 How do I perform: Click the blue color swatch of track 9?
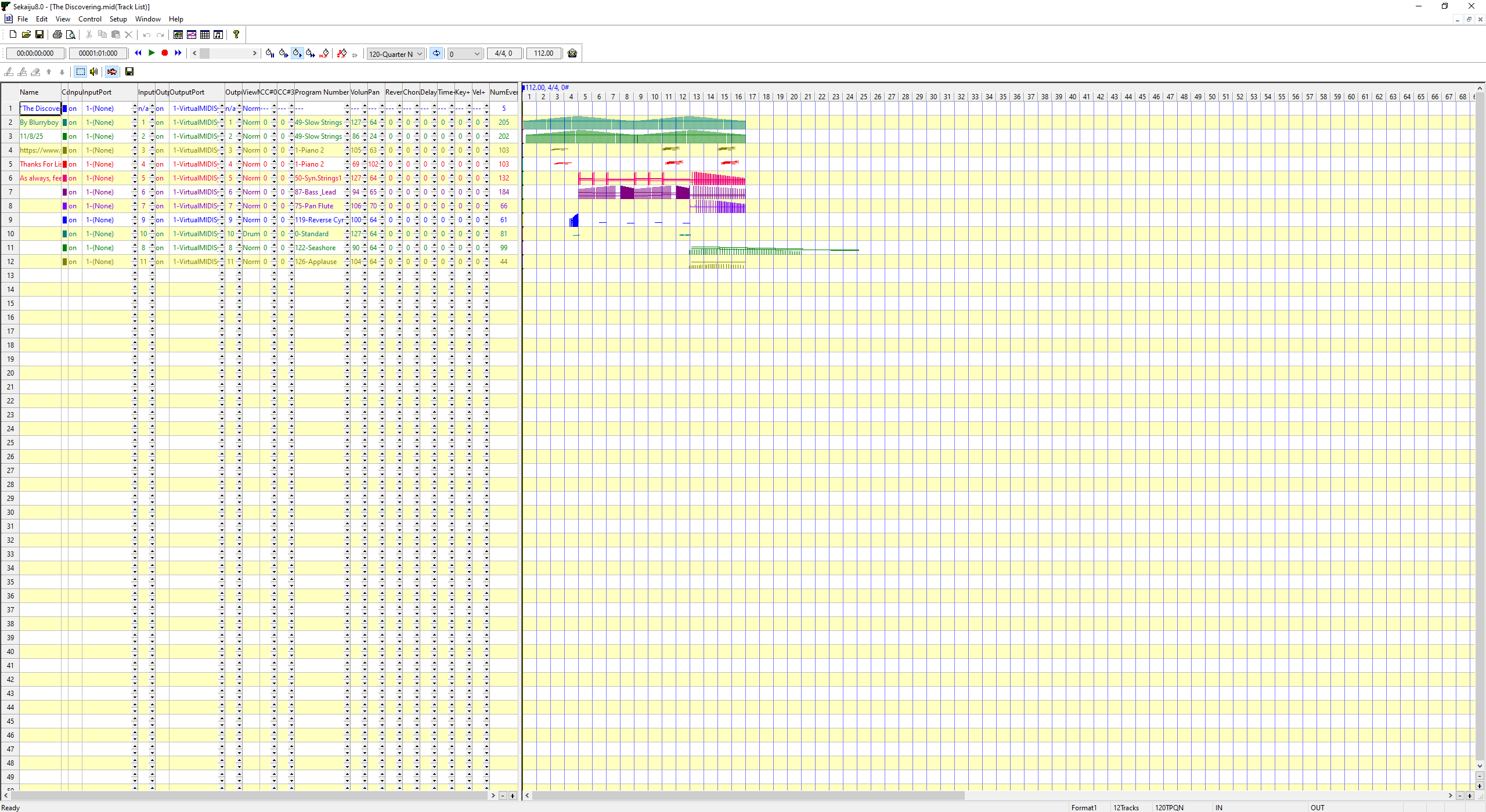pos(65,220)
